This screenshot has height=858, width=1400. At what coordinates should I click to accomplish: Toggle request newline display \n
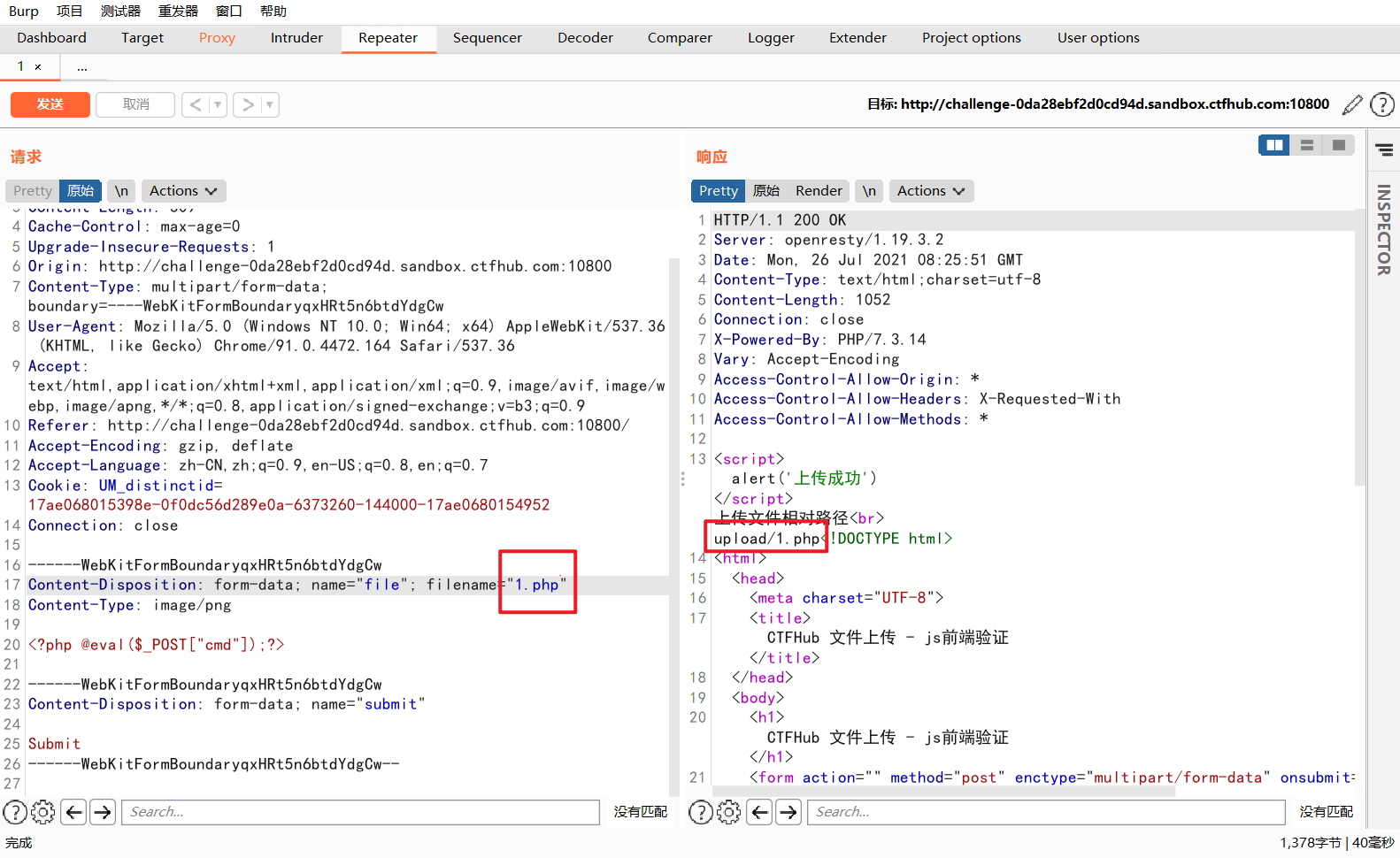pos(121,191)
